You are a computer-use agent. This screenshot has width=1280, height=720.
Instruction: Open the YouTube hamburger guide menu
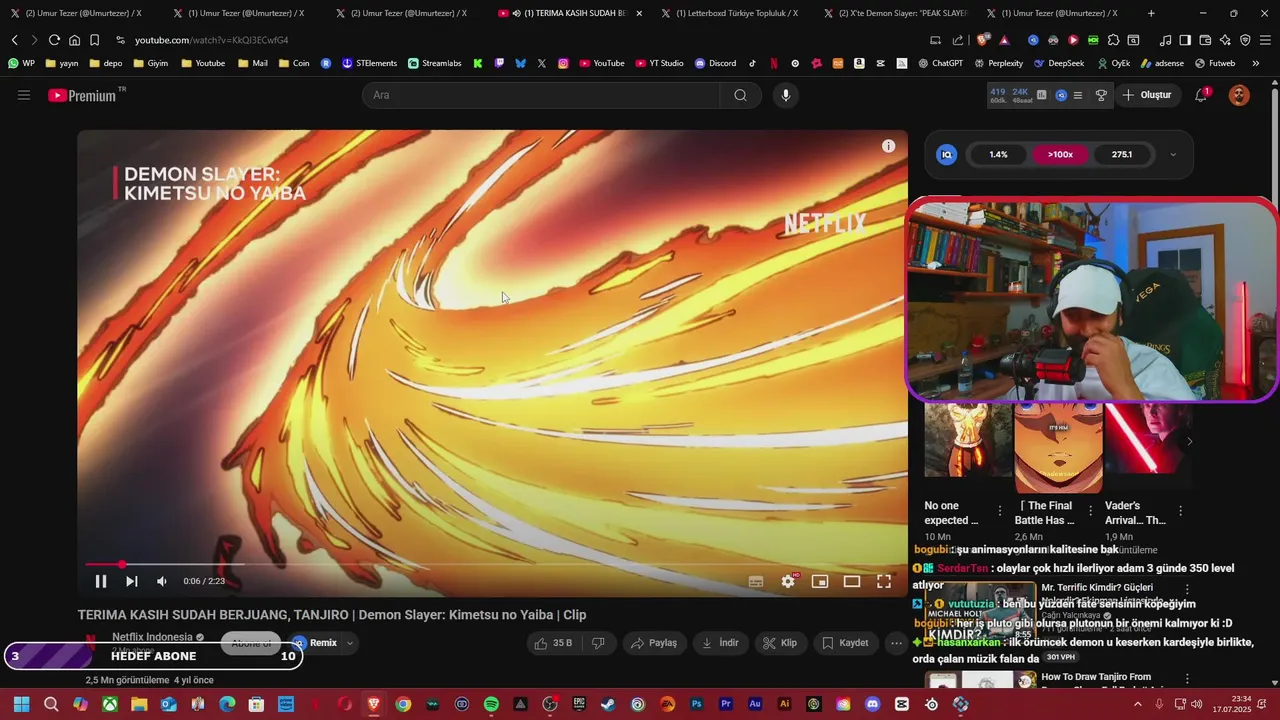point(24,95)
